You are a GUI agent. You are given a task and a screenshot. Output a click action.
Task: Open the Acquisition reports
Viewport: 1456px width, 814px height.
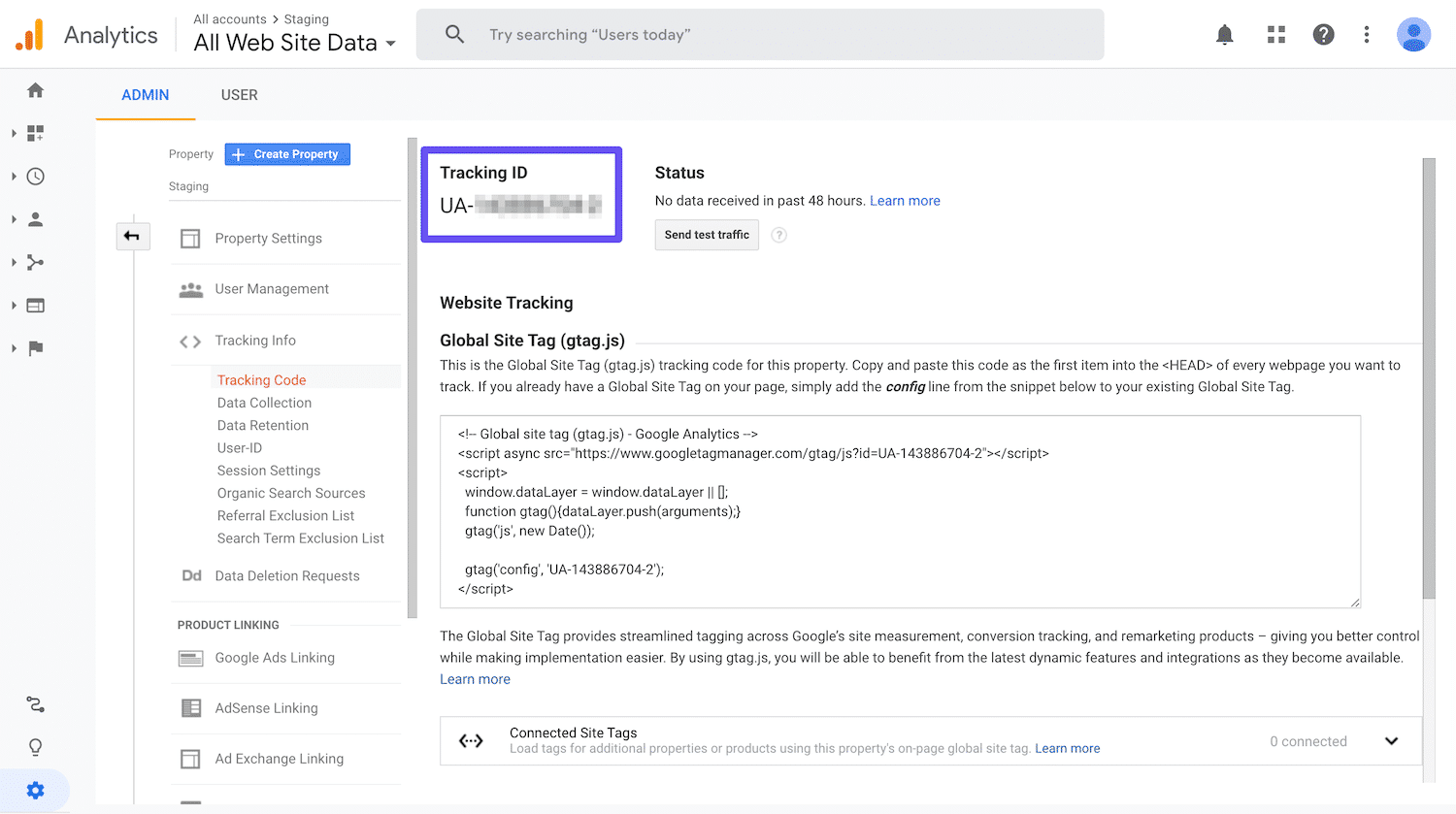(x=35, y=262)
